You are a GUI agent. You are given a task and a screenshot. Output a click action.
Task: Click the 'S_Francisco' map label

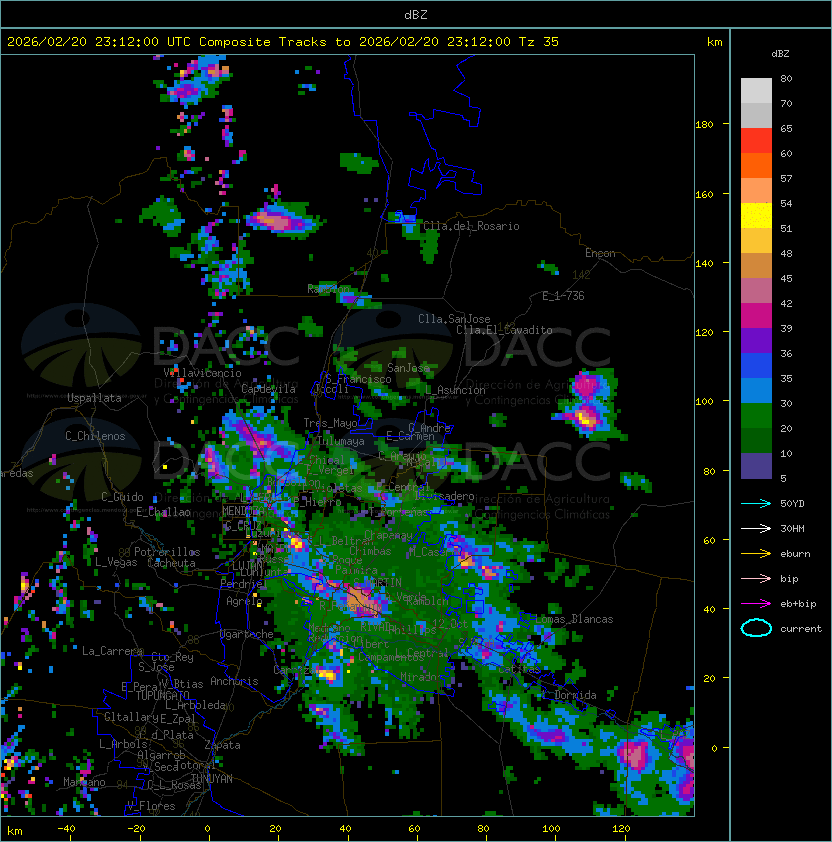point(358,379)
